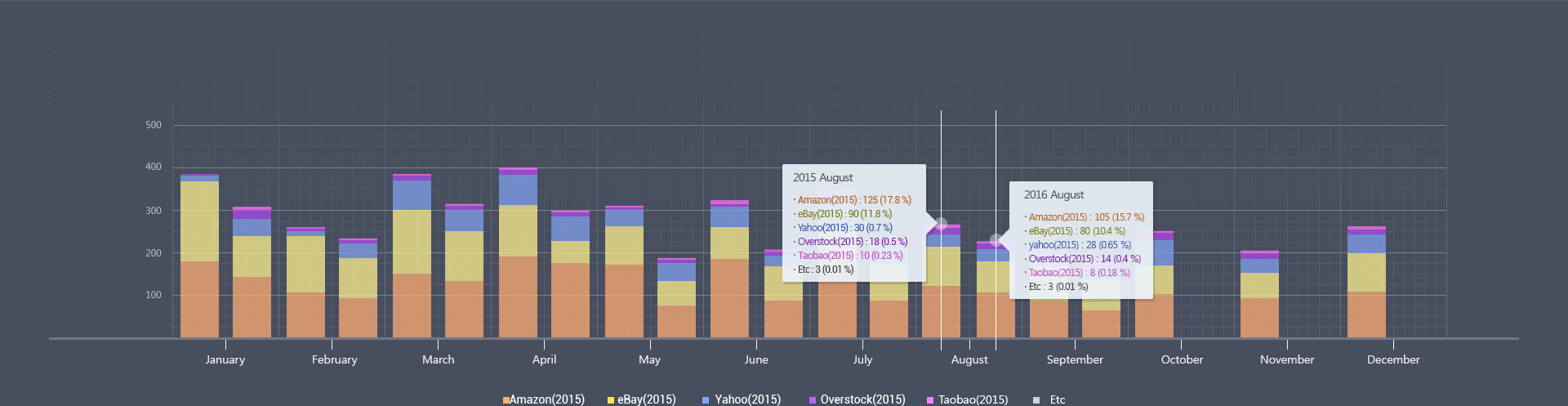Toggle eBay(2015) series via its legend label
Viewport: 1568px width, 406px height.
coord(647,399)
